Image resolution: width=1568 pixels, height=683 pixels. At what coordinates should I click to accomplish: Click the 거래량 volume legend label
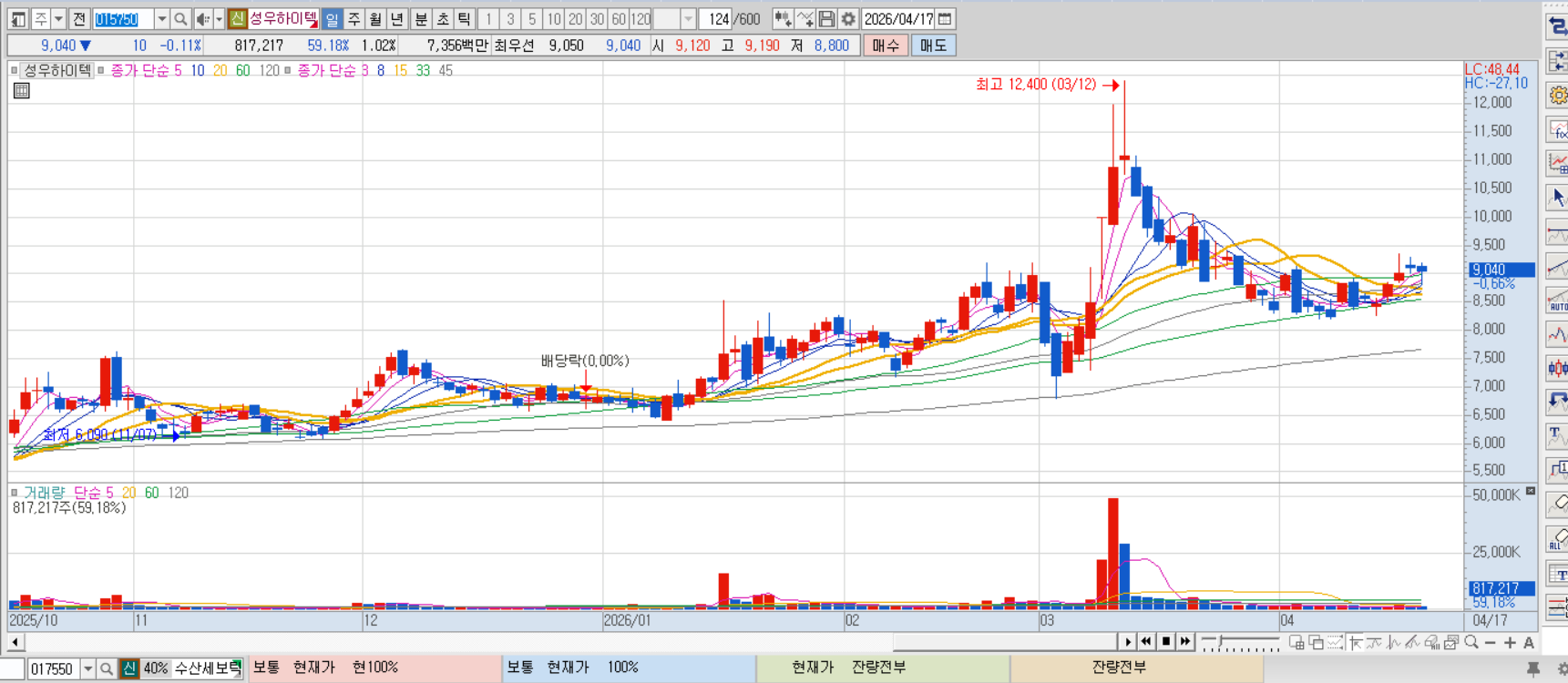44,493
